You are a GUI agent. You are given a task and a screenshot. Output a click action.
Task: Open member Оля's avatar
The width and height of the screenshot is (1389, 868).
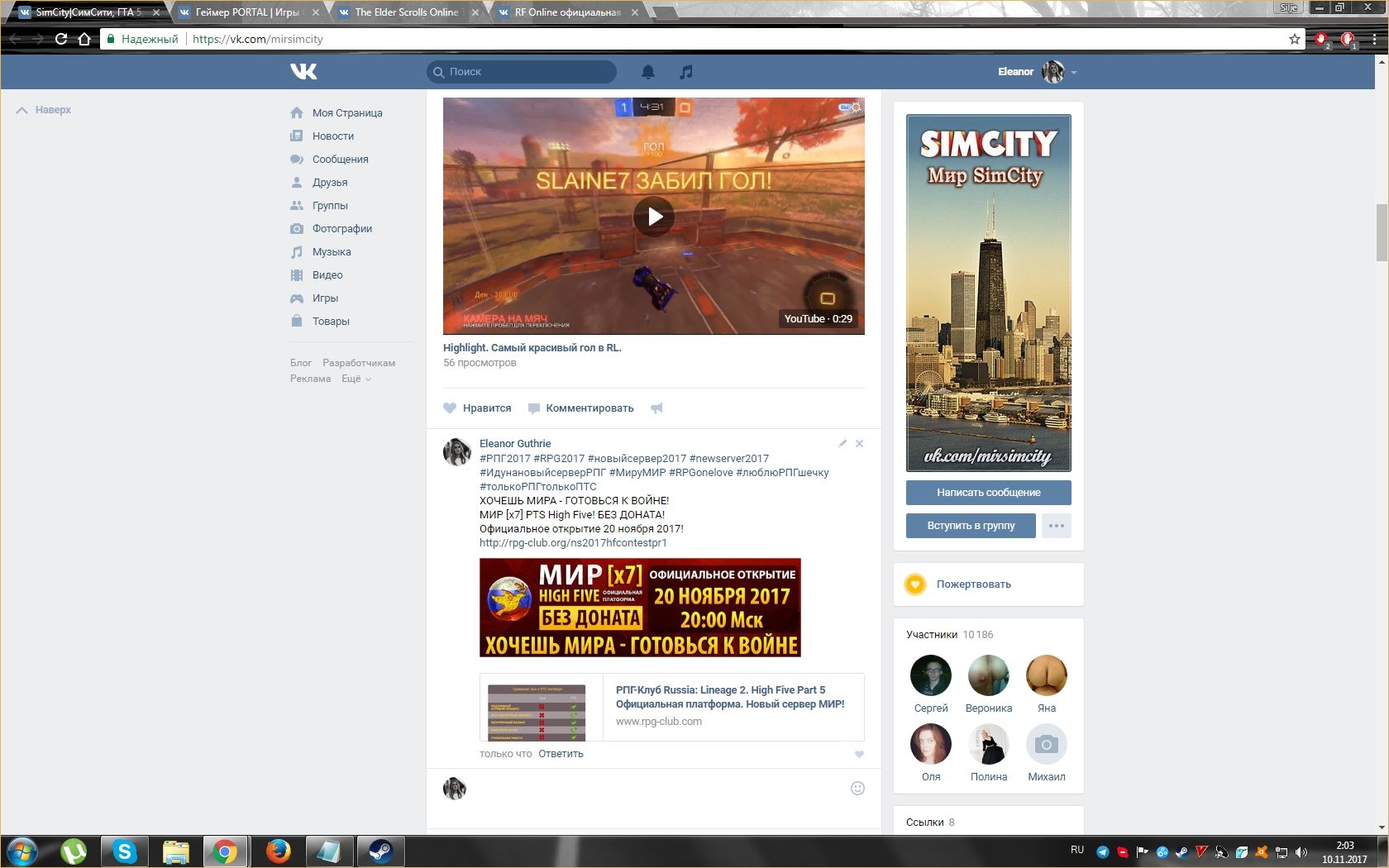click(931, 744)
